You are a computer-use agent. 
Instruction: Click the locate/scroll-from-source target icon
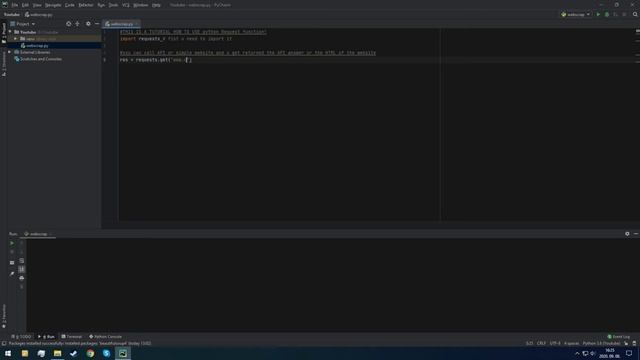(69, 24)
